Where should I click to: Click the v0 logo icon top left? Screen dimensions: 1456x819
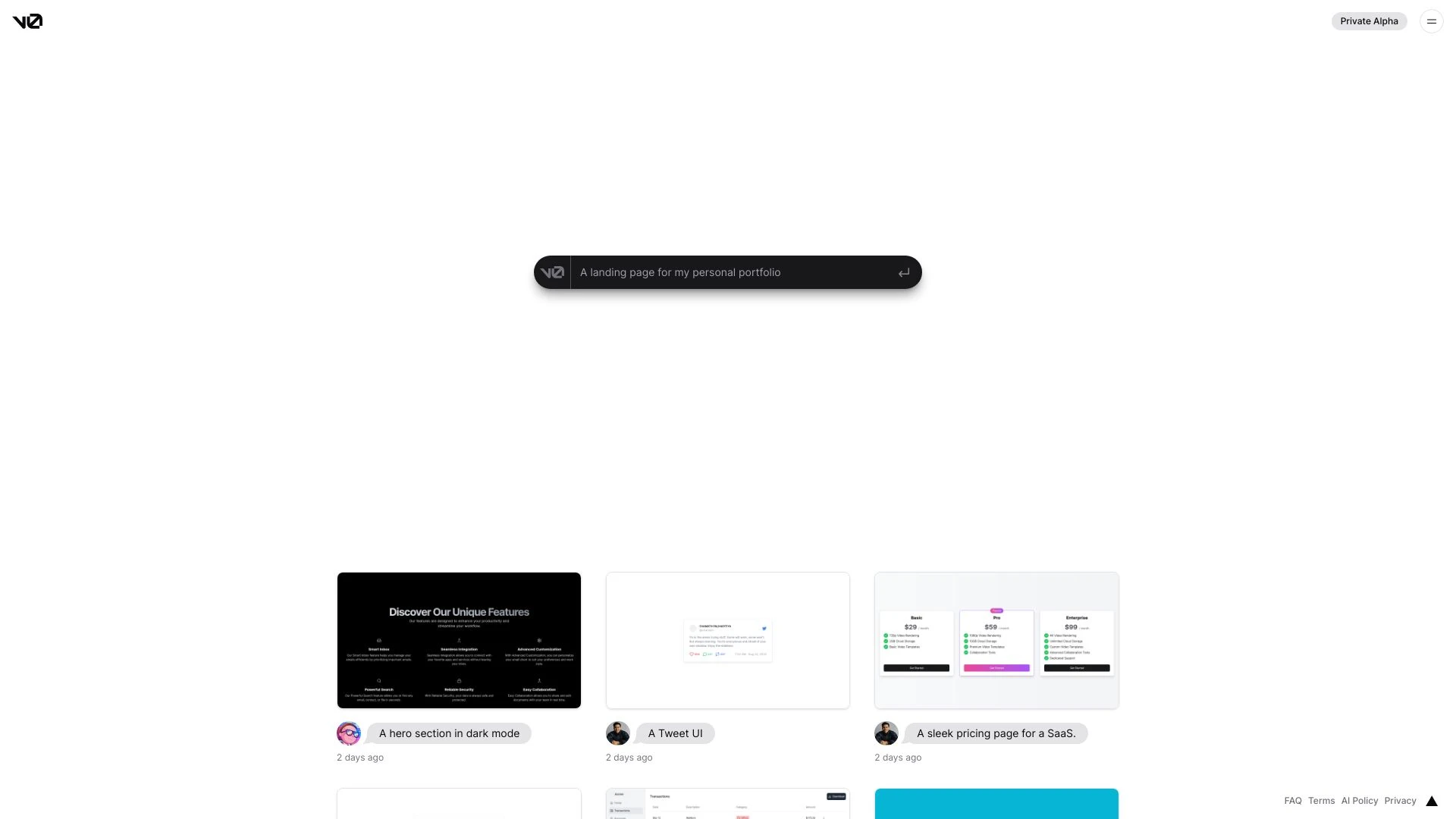pyautogui.click(x=27, y=20)
